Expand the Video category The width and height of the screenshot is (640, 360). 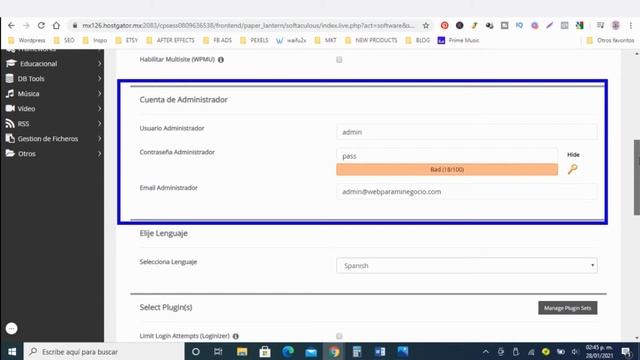coord(99,109)
